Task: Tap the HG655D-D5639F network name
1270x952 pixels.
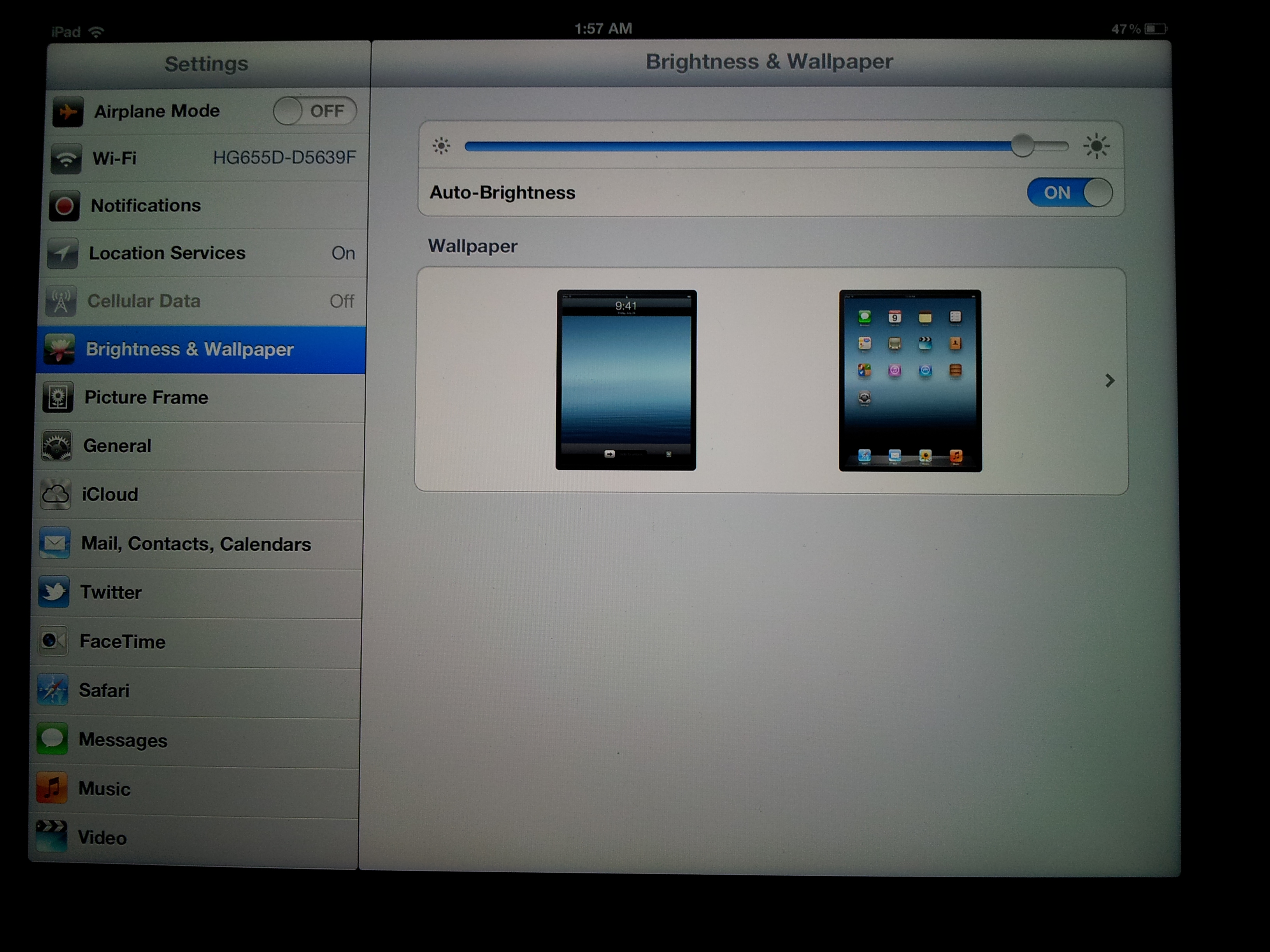Action: click(284, 157)
